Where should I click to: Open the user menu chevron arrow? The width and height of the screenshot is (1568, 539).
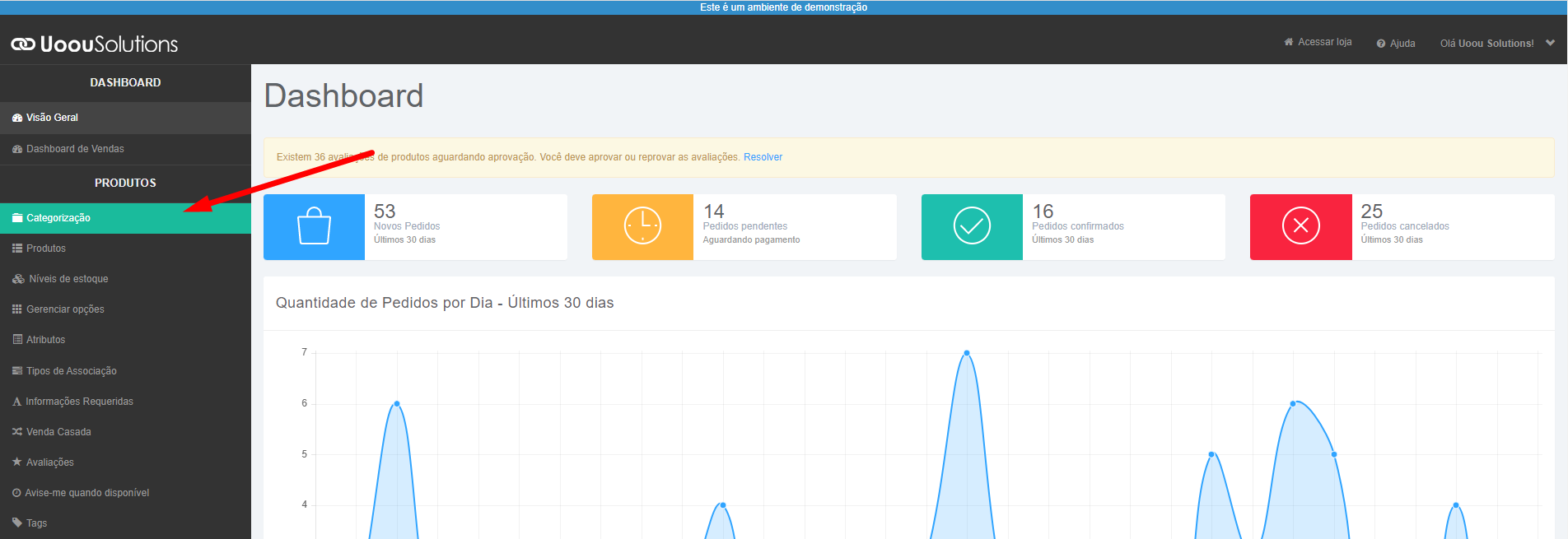(1550, 43)
